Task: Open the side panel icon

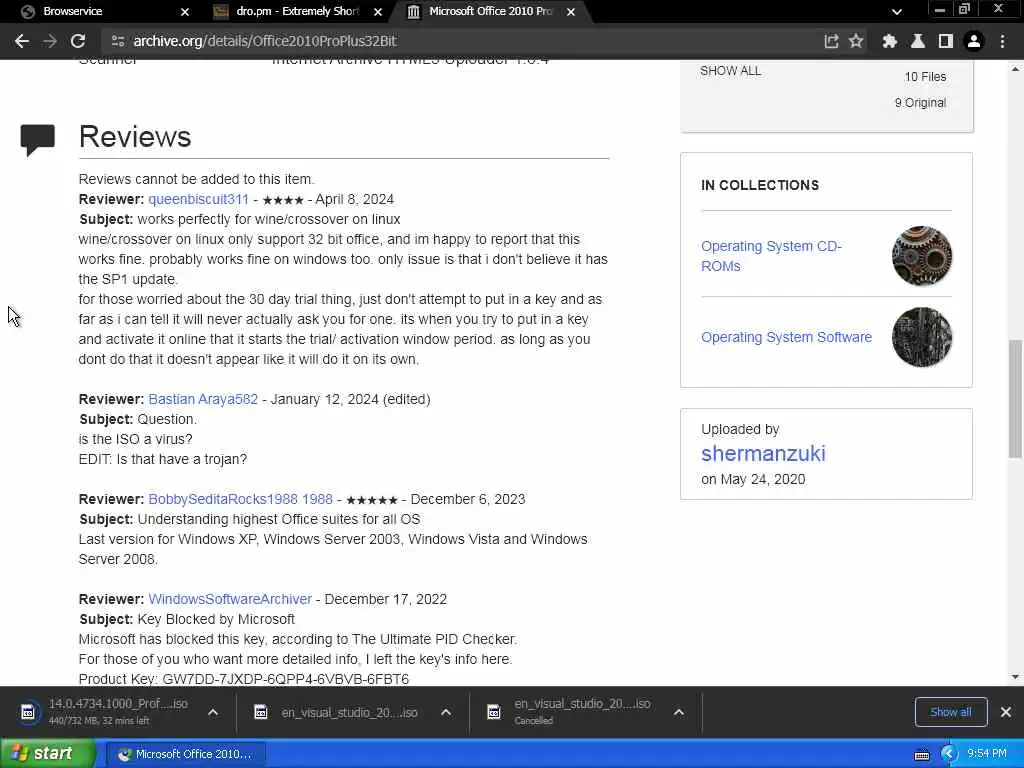Action: [x=946, y=41]
